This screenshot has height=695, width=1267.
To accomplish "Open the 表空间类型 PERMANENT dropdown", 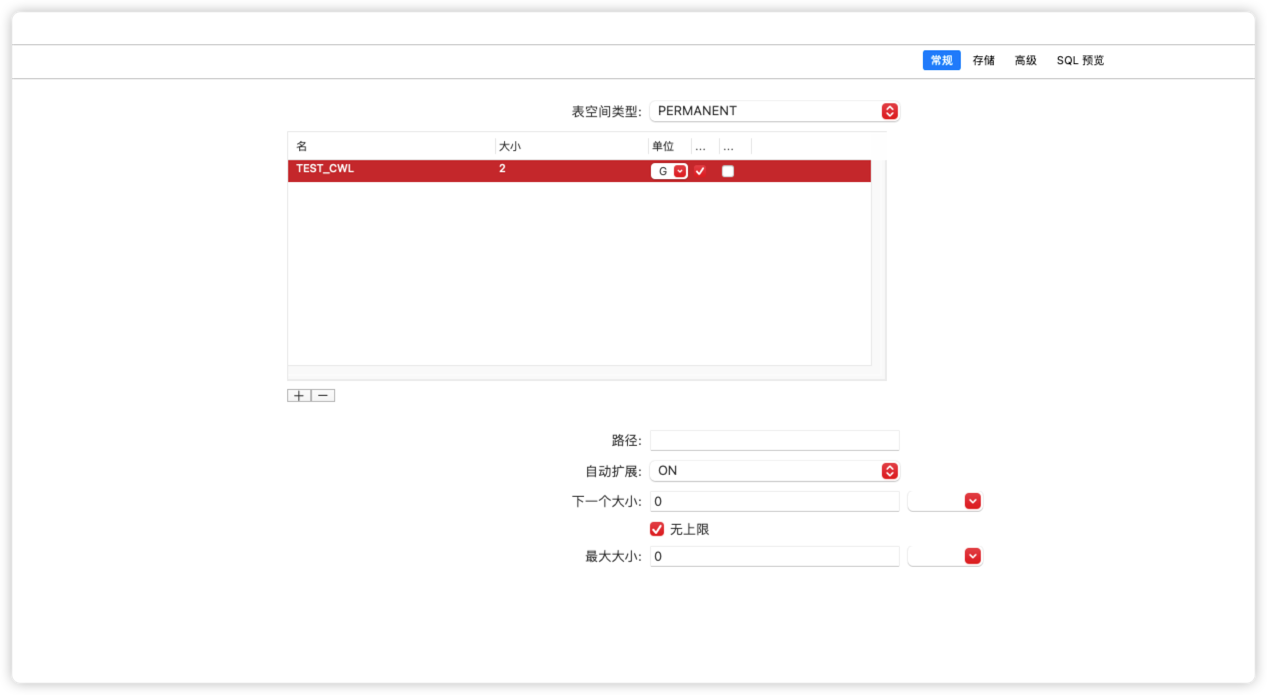I will [774, 111].
